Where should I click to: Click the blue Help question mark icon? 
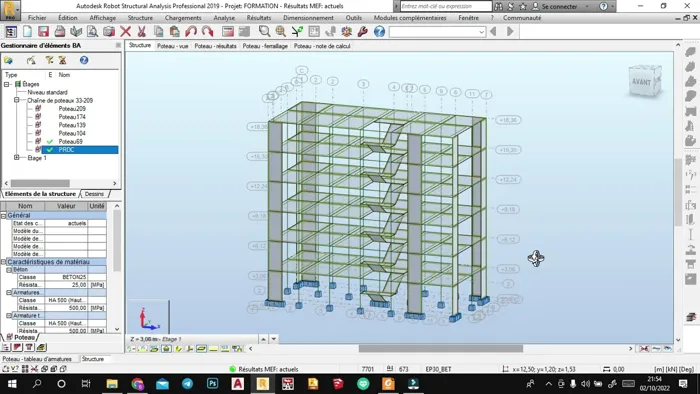[379, 31]
